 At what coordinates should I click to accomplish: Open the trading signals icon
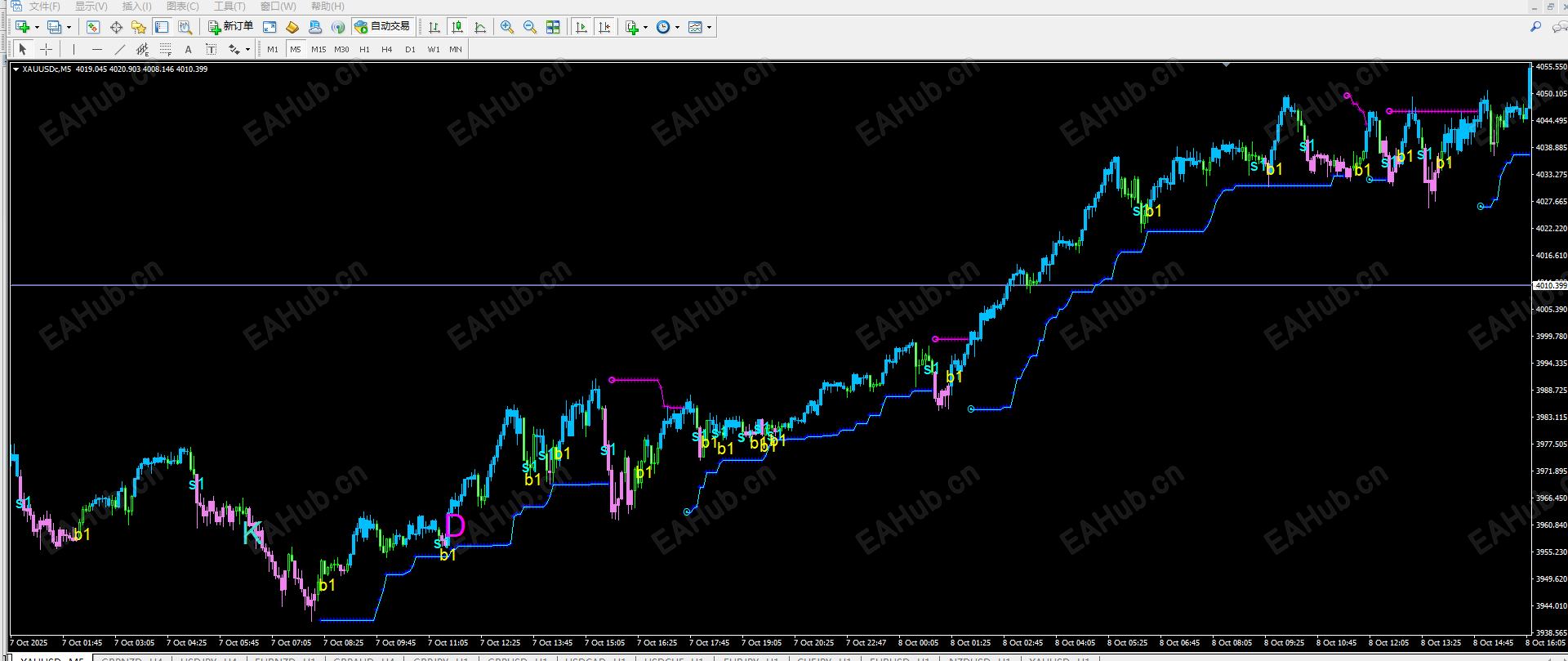tap(338, 27)
